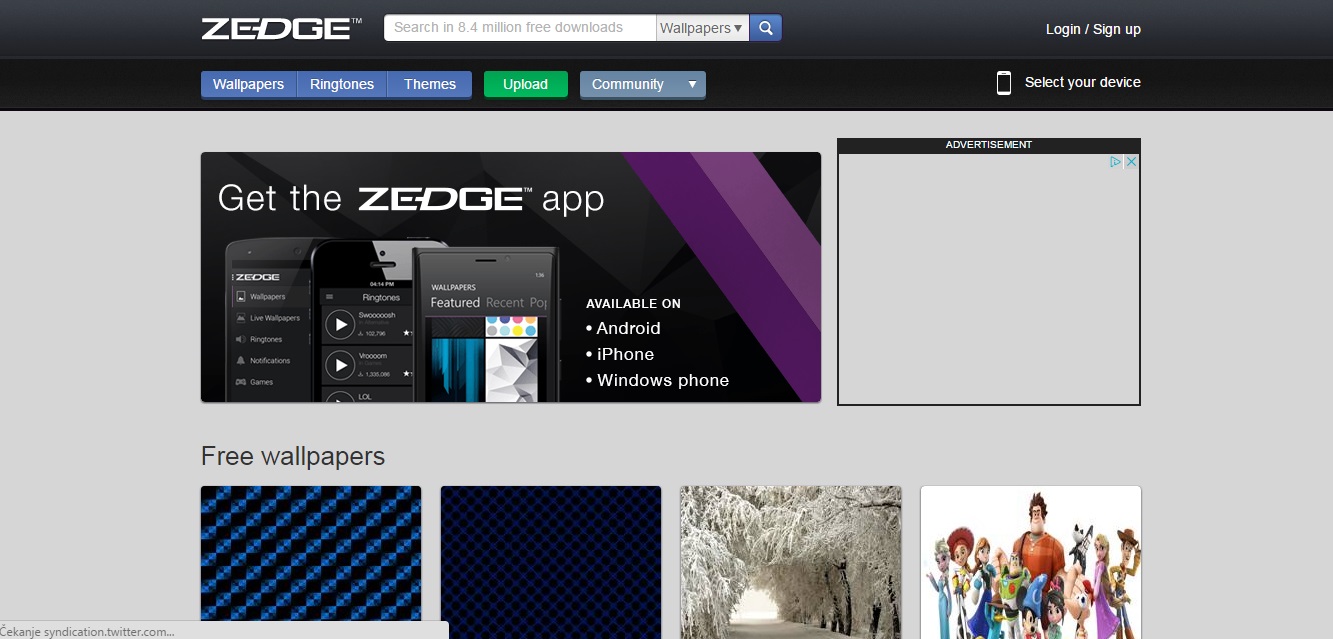1333x639 pixels.
Task: Click the Login link
Action: 1062,29
